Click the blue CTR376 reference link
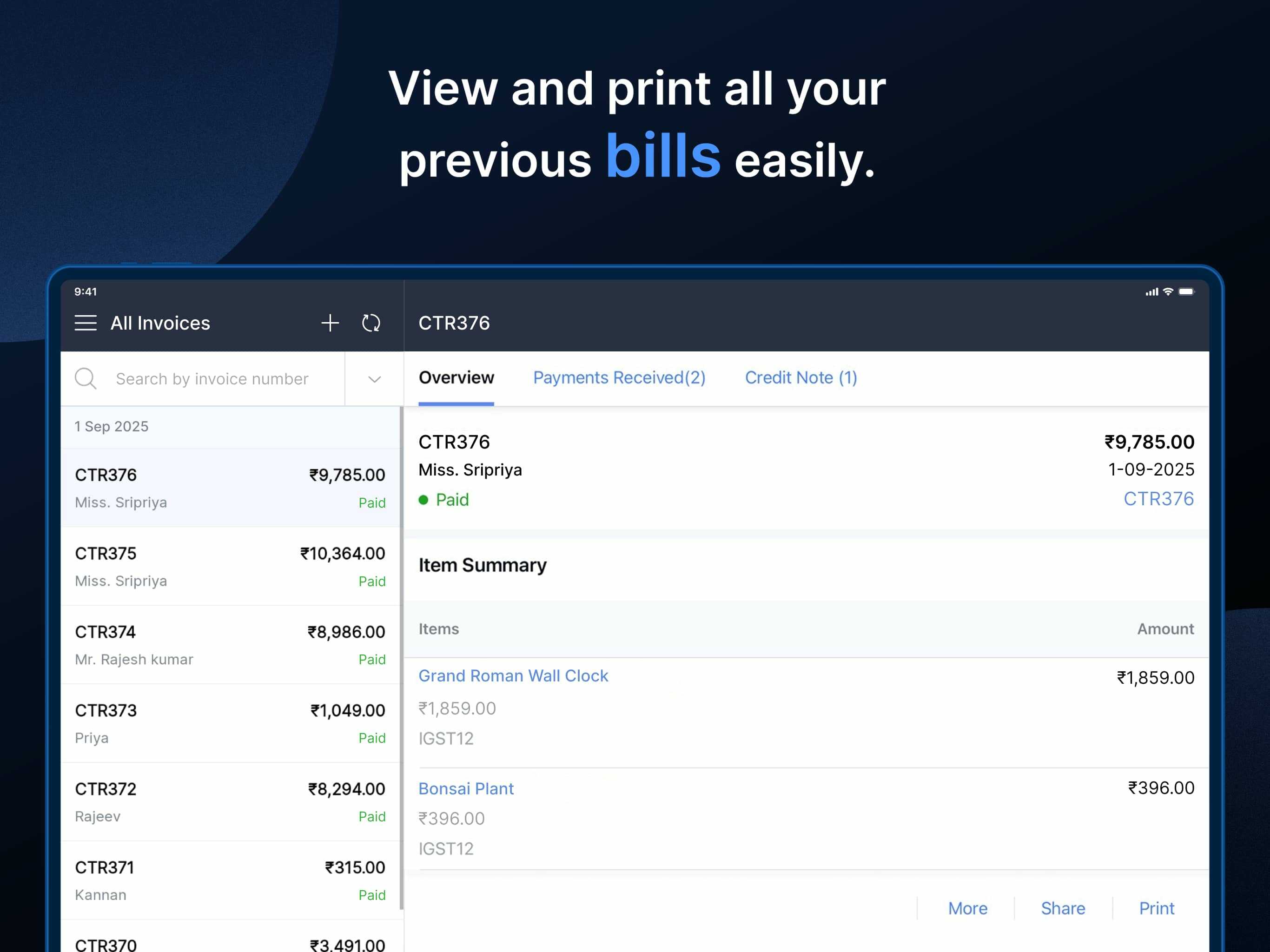1270x952 pixels. (1158, 499)
